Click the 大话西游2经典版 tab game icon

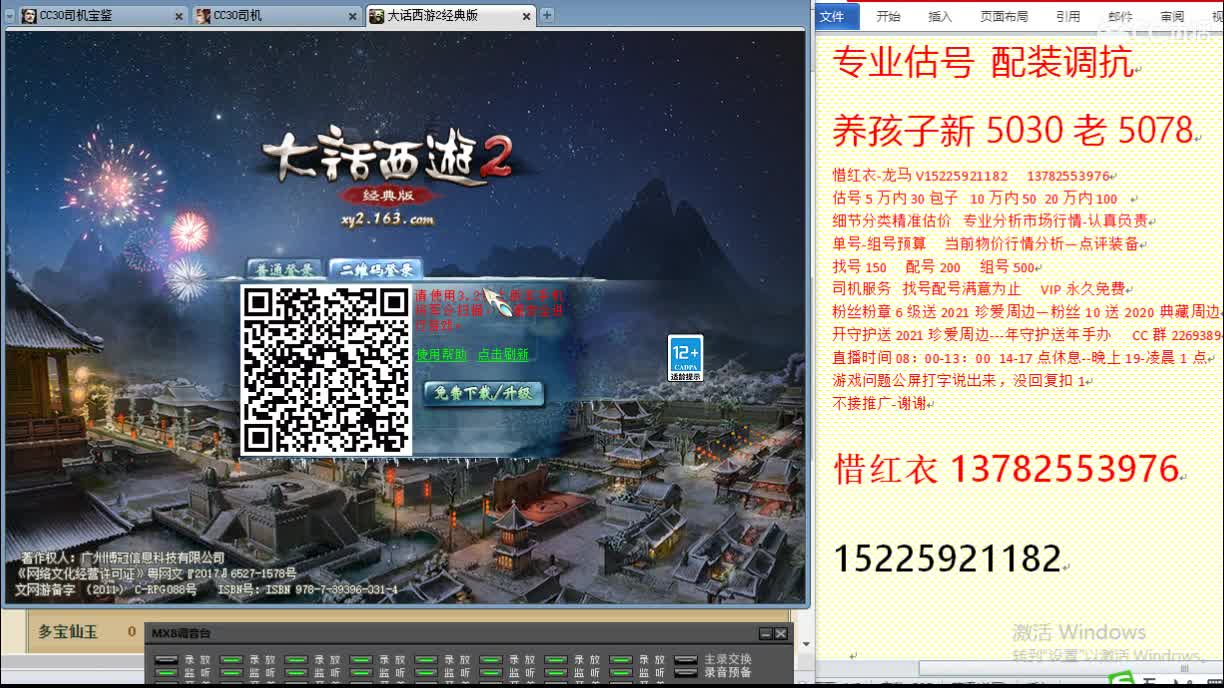coord(377,16)
